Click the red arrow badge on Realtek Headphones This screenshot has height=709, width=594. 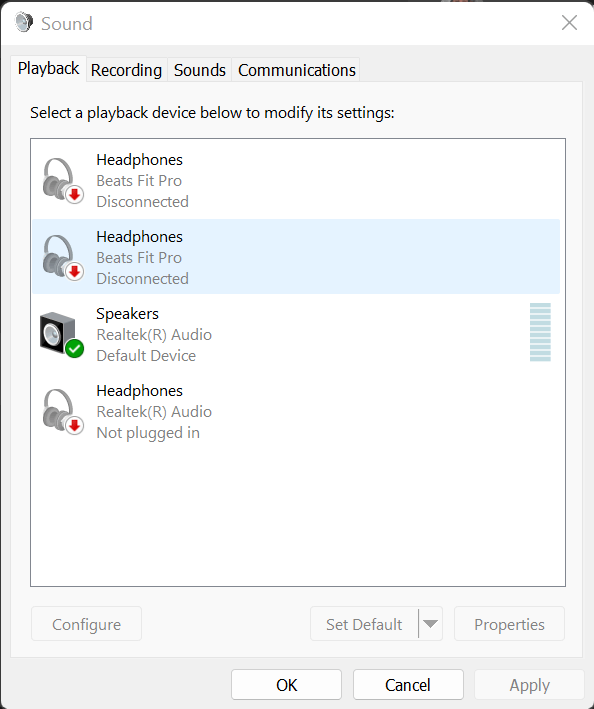pos(75,425)
